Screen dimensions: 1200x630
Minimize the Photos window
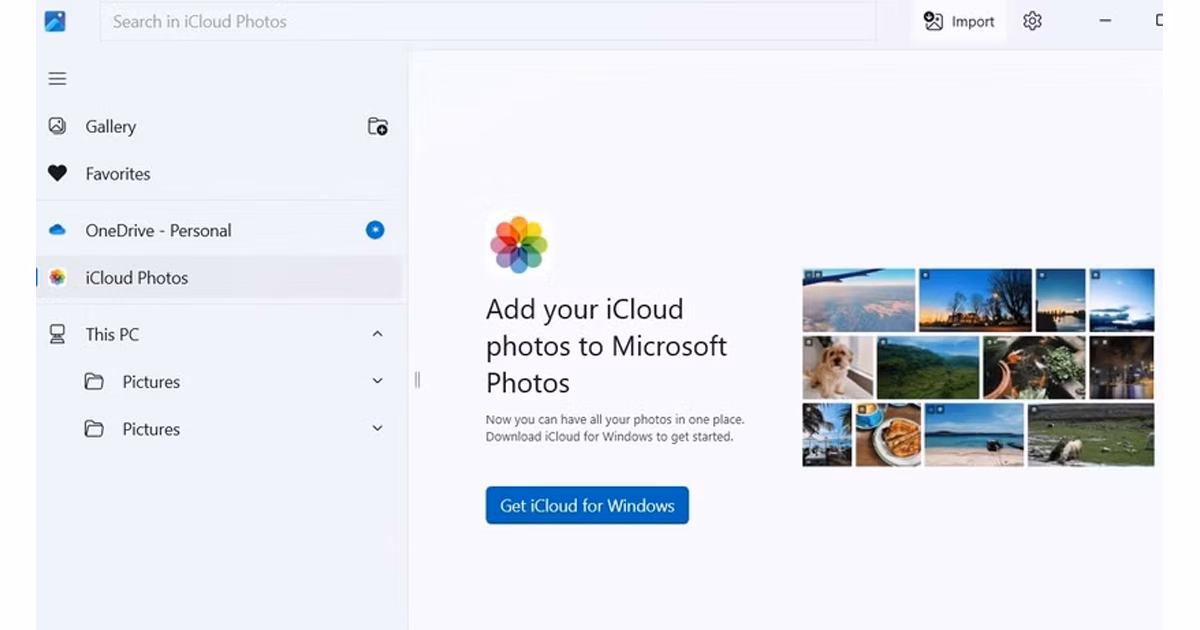coord(1105,21)
